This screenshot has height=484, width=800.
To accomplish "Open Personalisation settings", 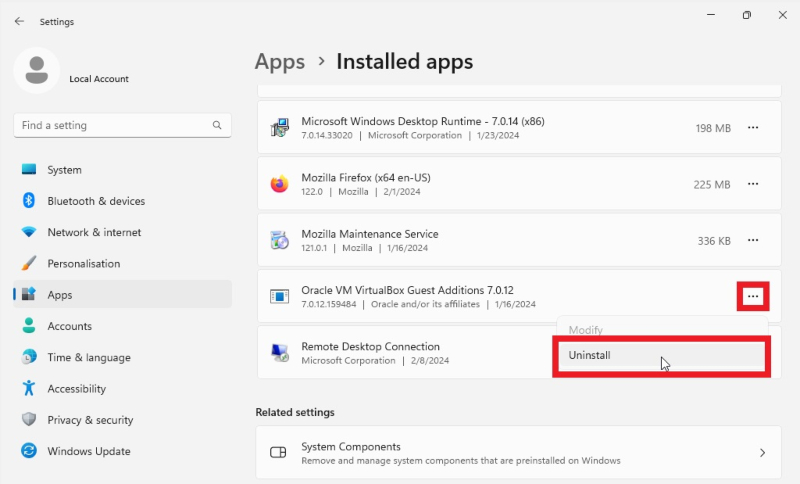I will (x=122, y=263).
